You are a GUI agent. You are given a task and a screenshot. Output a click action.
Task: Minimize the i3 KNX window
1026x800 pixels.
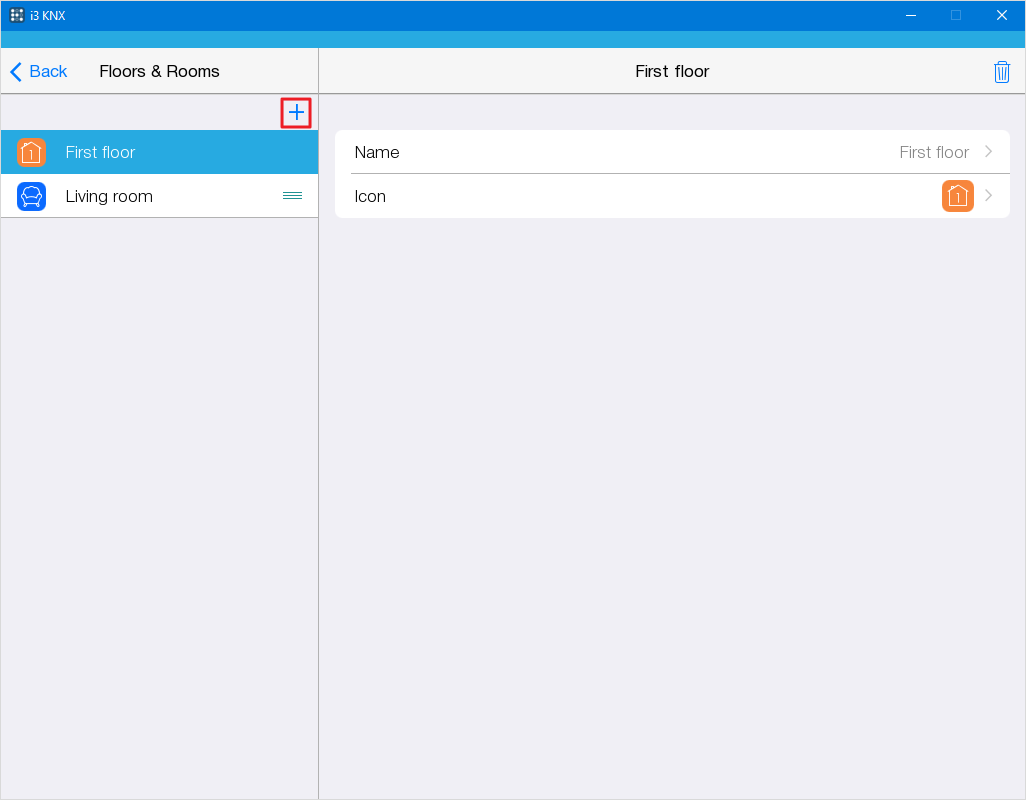point(910,15)
